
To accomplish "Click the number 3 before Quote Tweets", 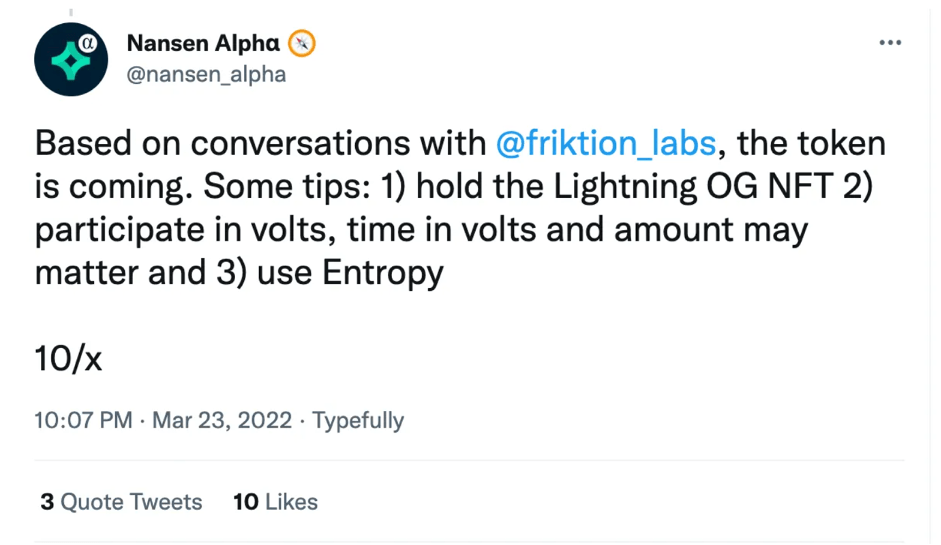I will click(x=47, y=501).
